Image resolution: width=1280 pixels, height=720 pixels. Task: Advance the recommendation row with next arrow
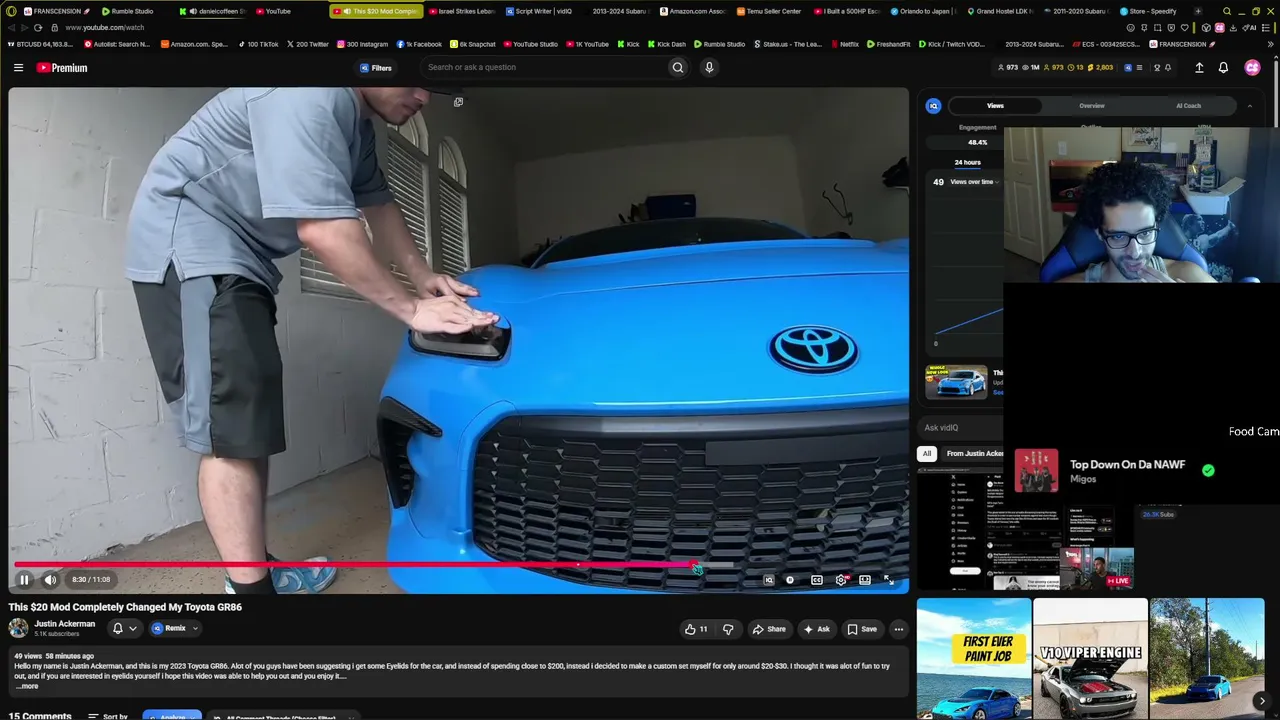[1261, 701]
